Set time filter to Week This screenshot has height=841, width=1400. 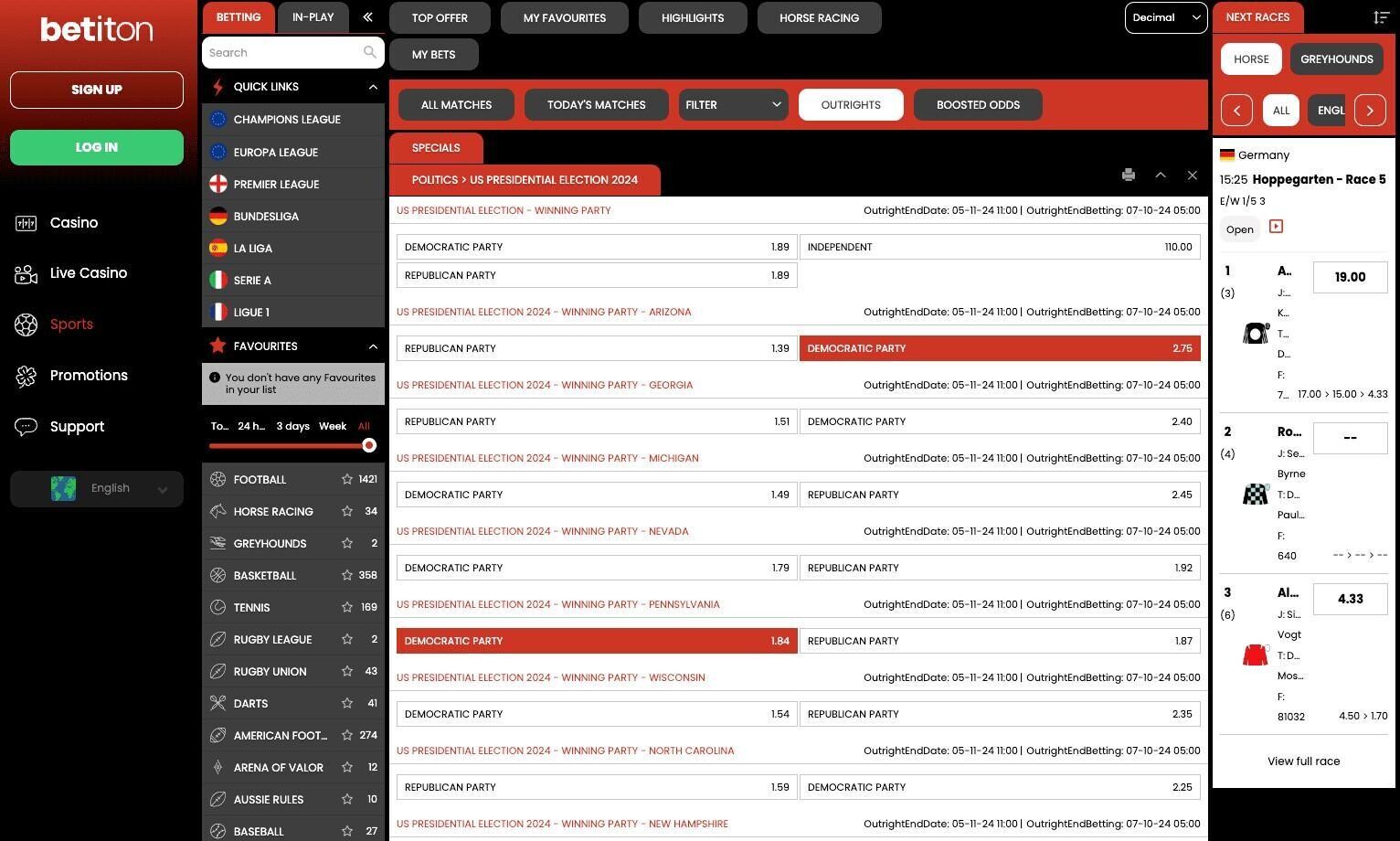(332, 426)
